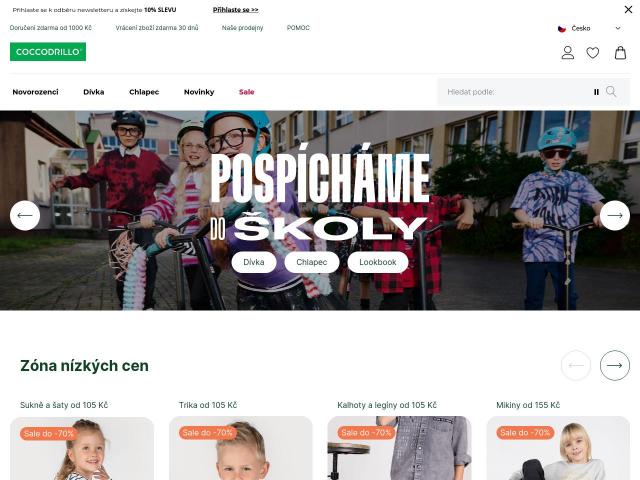Open the Trika od 105 Kč thumbnail
Screen dimensions: 640x480
tap(241, 448)
